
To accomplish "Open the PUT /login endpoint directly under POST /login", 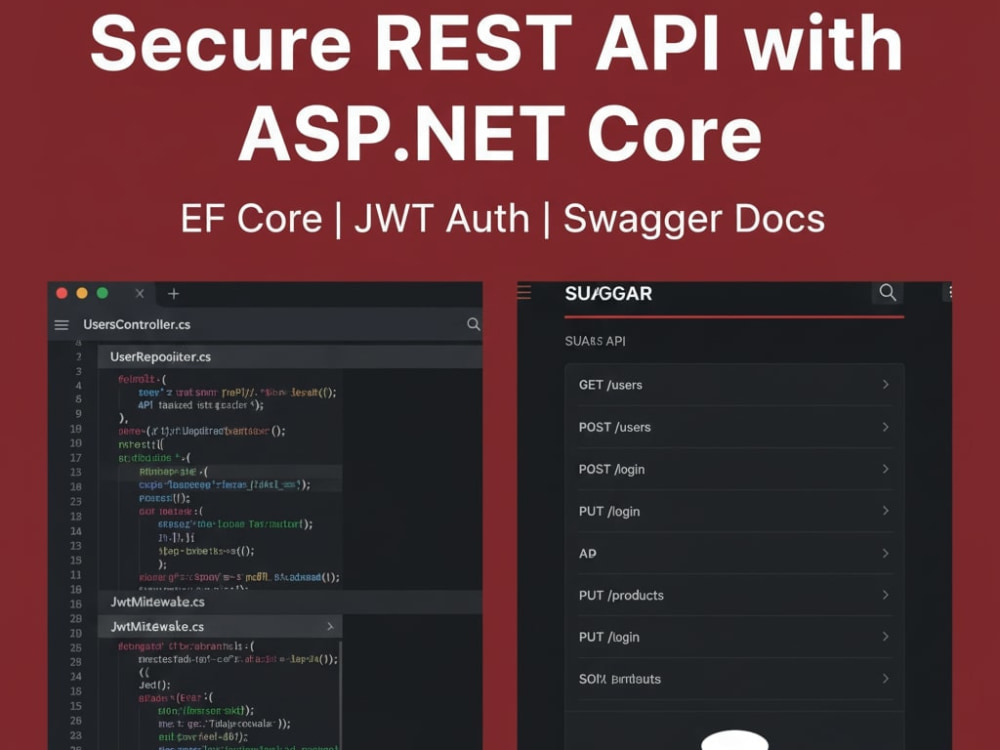I will tap(735, 511).
